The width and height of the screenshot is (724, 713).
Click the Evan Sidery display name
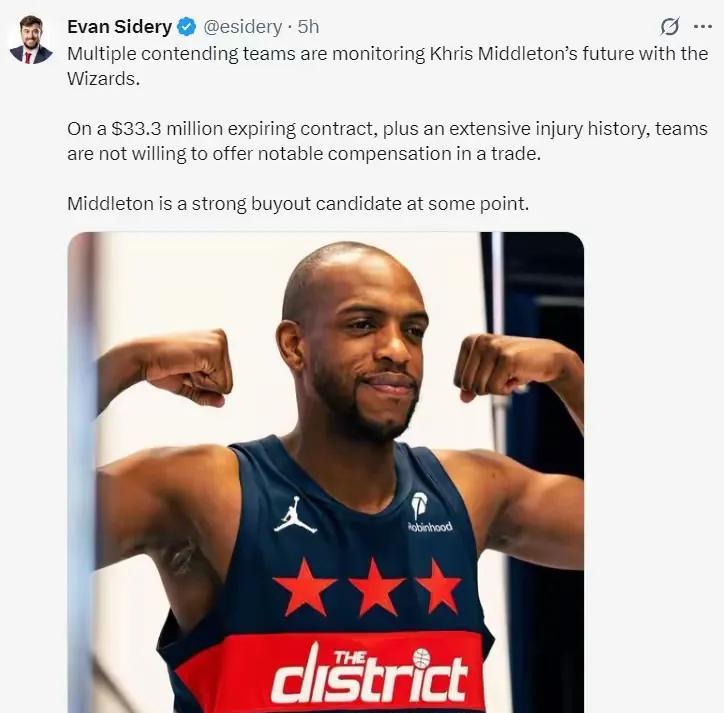coord(120,27)
